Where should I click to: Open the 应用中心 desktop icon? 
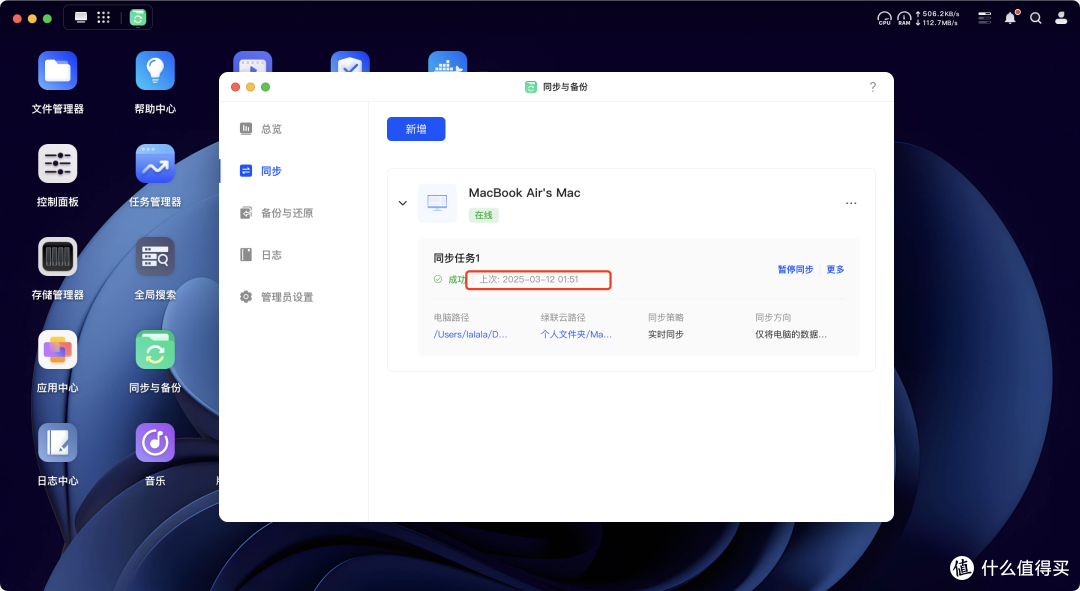pyautogui.click(x=58, y=350)
